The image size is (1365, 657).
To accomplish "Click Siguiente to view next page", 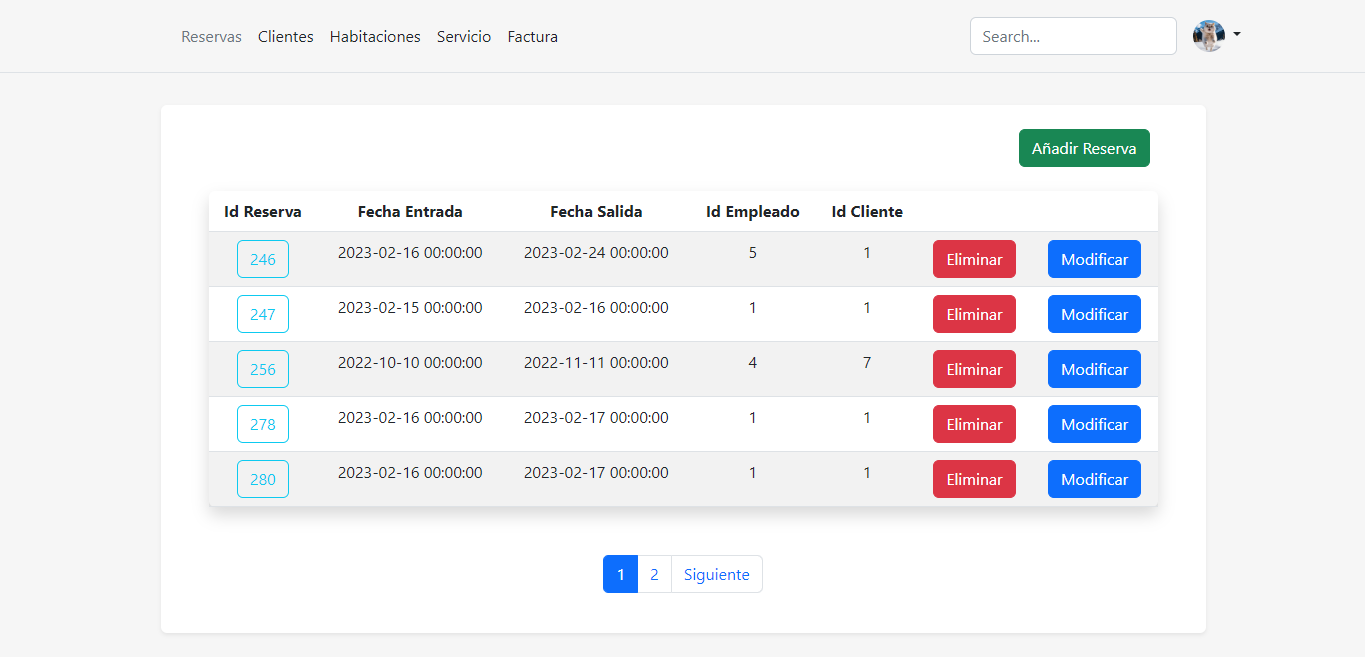I will click(x=716, y=573).
